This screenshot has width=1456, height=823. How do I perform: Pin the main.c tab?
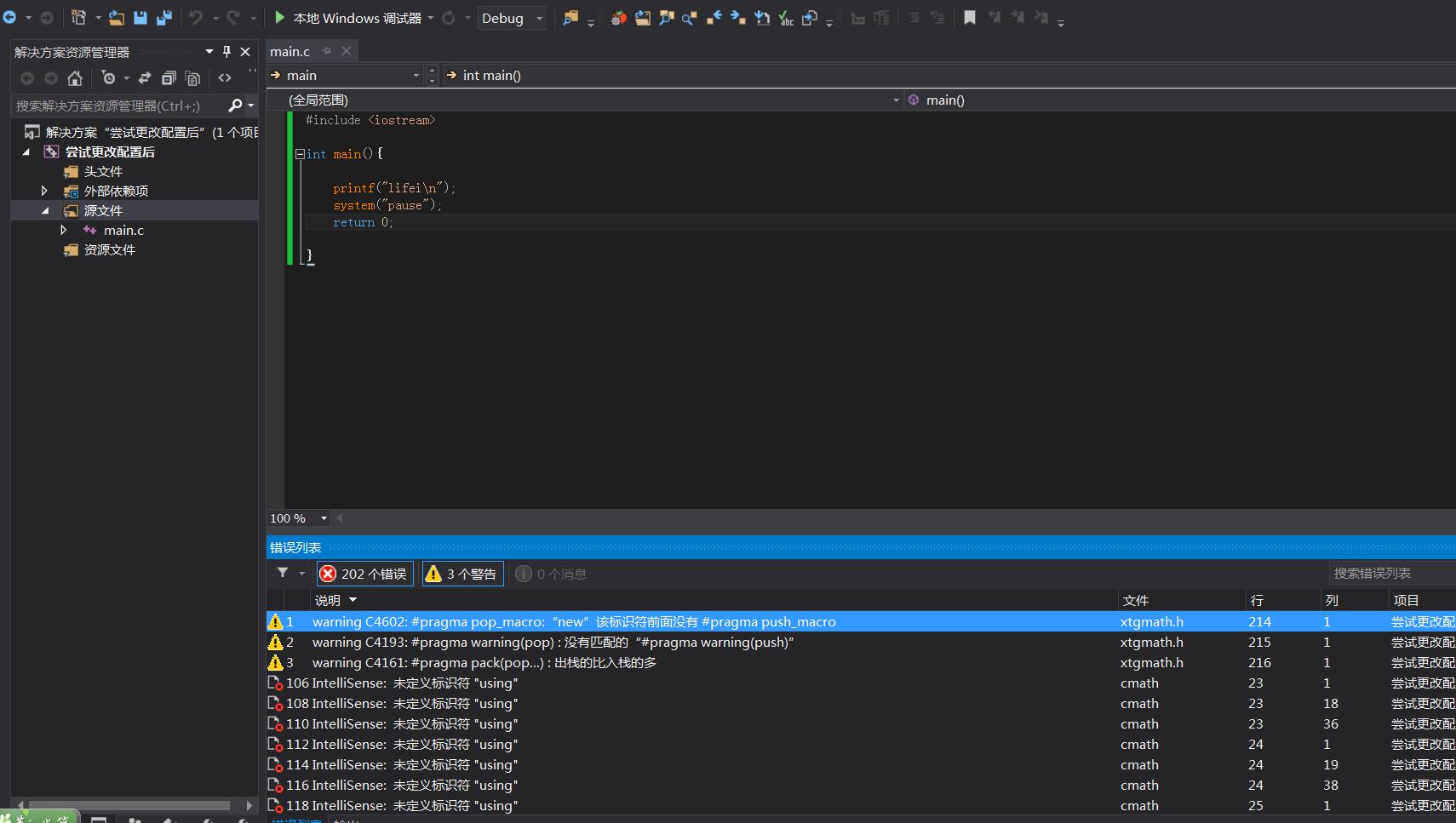pyautogui.click(x=327, y=51)
